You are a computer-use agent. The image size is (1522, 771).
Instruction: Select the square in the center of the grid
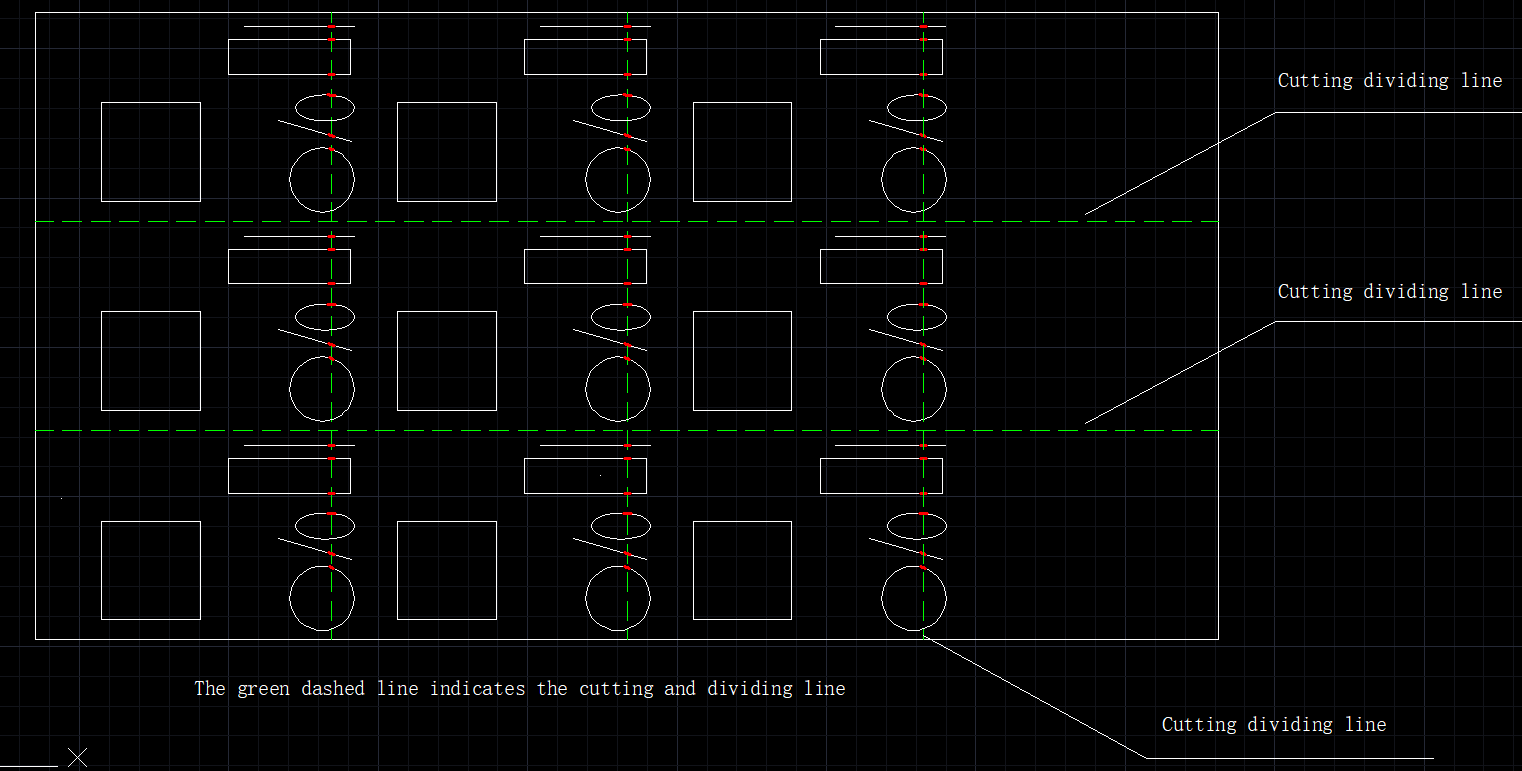[x=398, y=361]
